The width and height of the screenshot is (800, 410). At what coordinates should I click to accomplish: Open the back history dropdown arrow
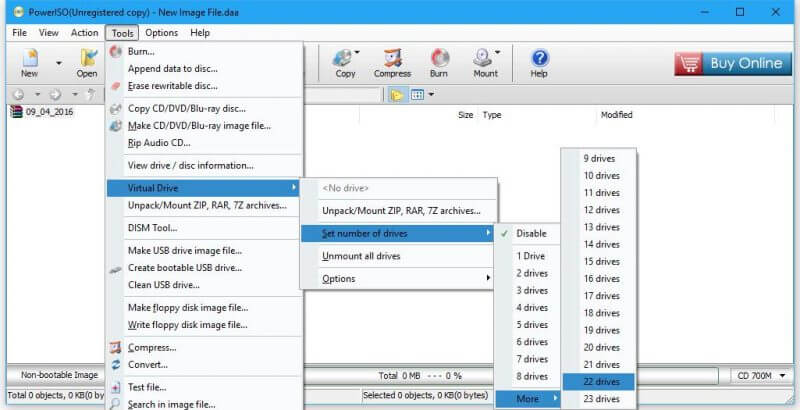pyautogui.click(x=37, y=95)
